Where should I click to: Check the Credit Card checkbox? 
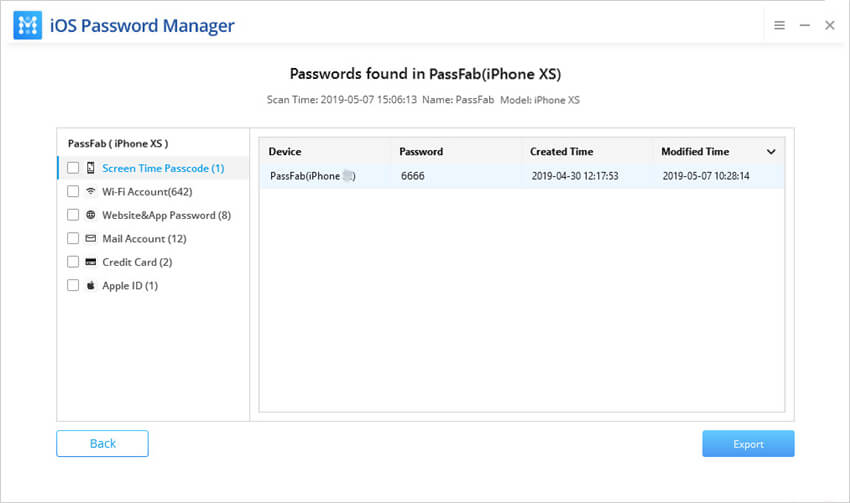tap(73, 262)
